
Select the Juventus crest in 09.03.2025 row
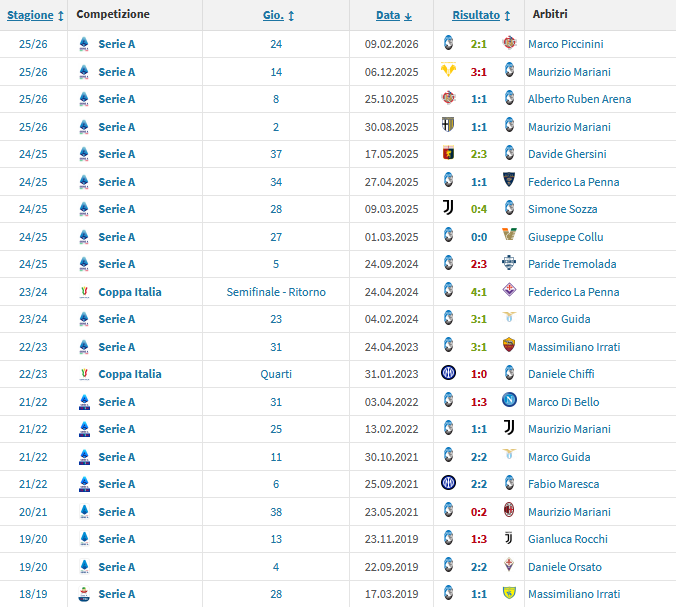448,209
